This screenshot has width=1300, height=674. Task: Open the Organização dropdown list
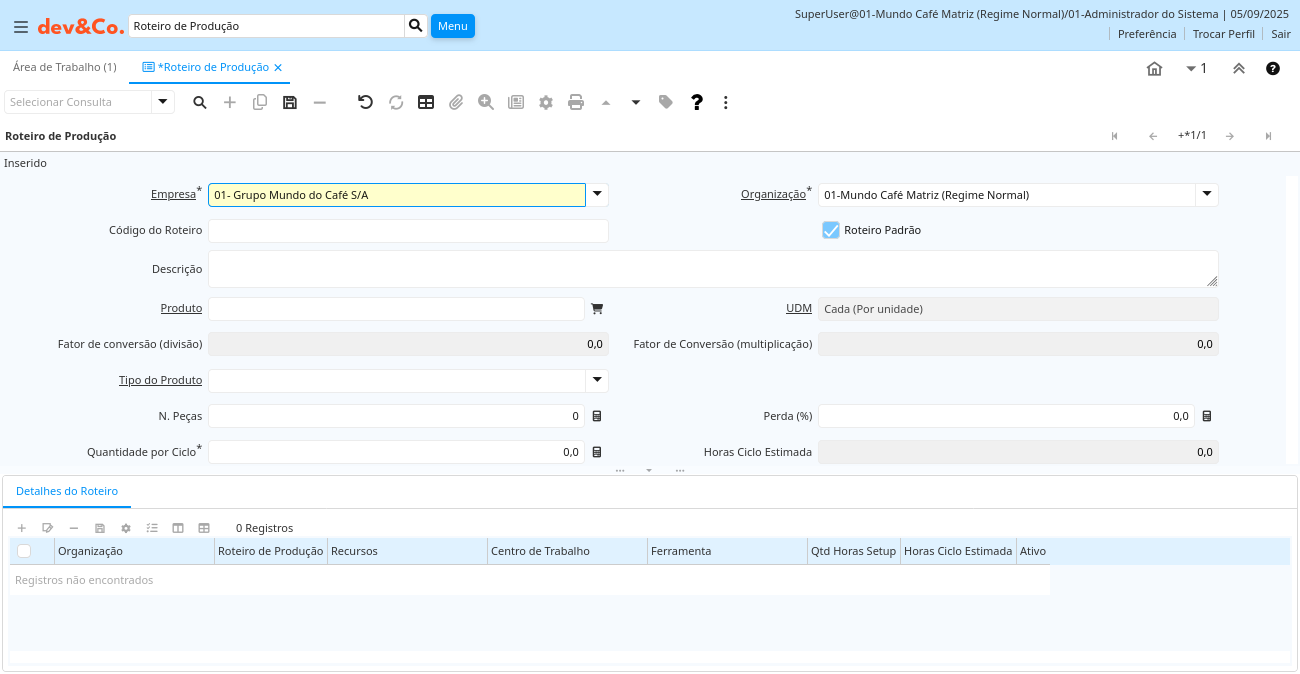tap(1207, 195)
